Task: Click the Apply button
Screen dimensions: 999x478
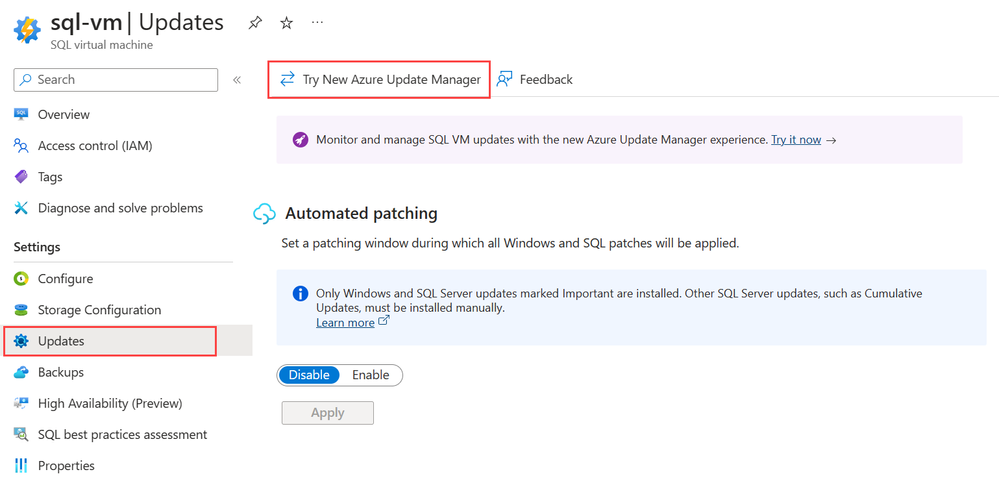Action: (327, 413)
